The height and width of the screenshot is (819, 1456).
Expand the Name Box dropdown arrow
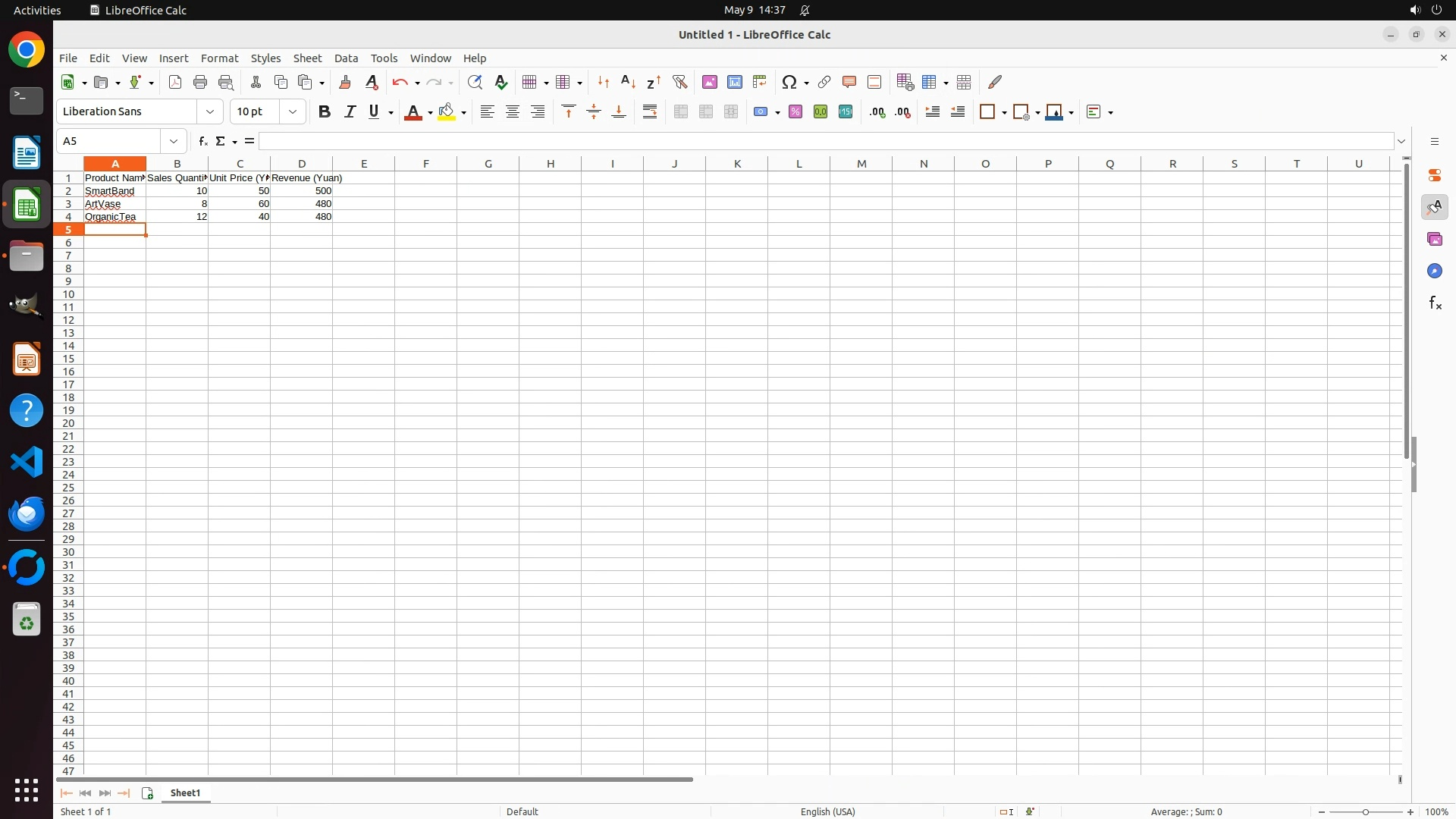174,141
